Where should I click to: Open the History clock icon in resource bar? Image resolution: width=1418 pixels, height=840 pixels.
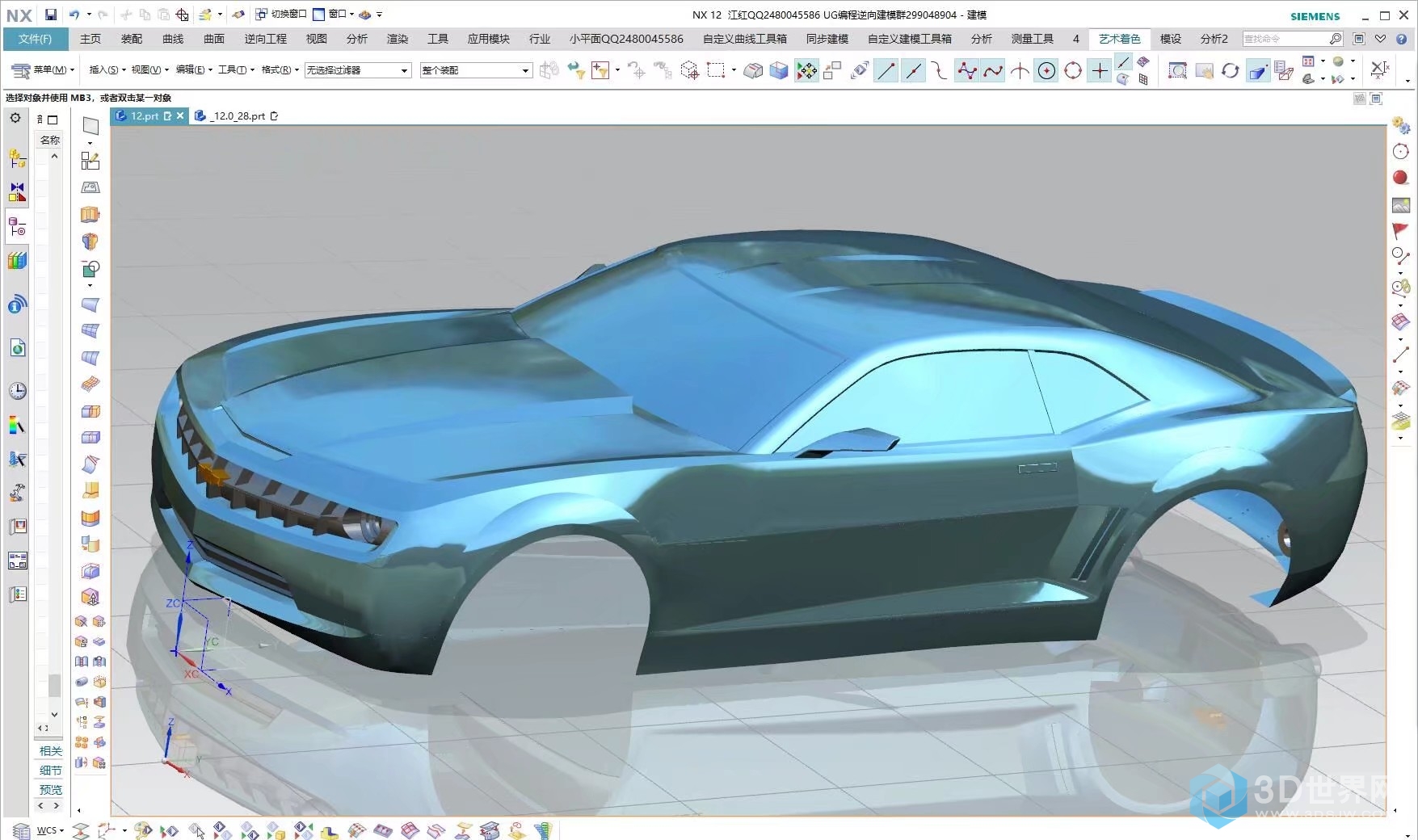17,391
